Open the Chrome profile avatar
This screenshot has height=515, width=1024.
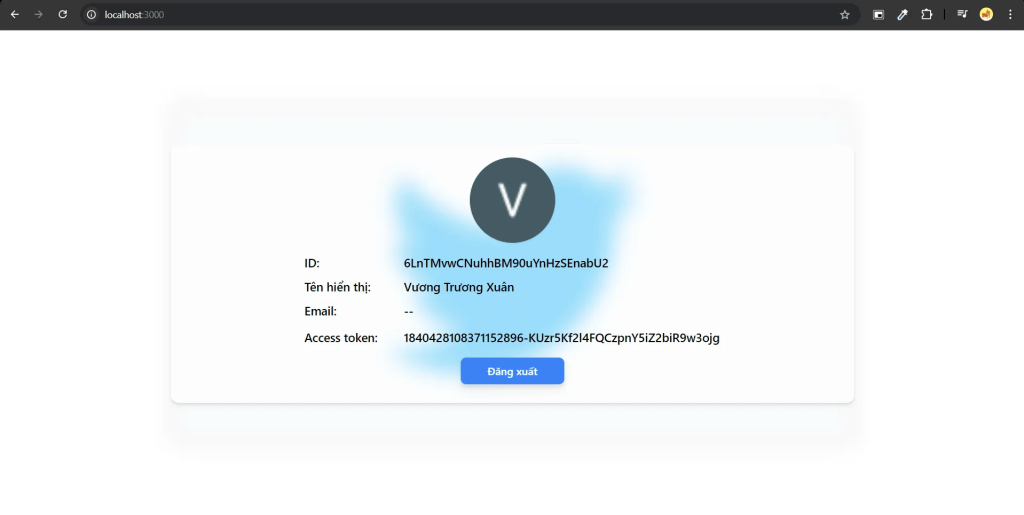point(986,14)
